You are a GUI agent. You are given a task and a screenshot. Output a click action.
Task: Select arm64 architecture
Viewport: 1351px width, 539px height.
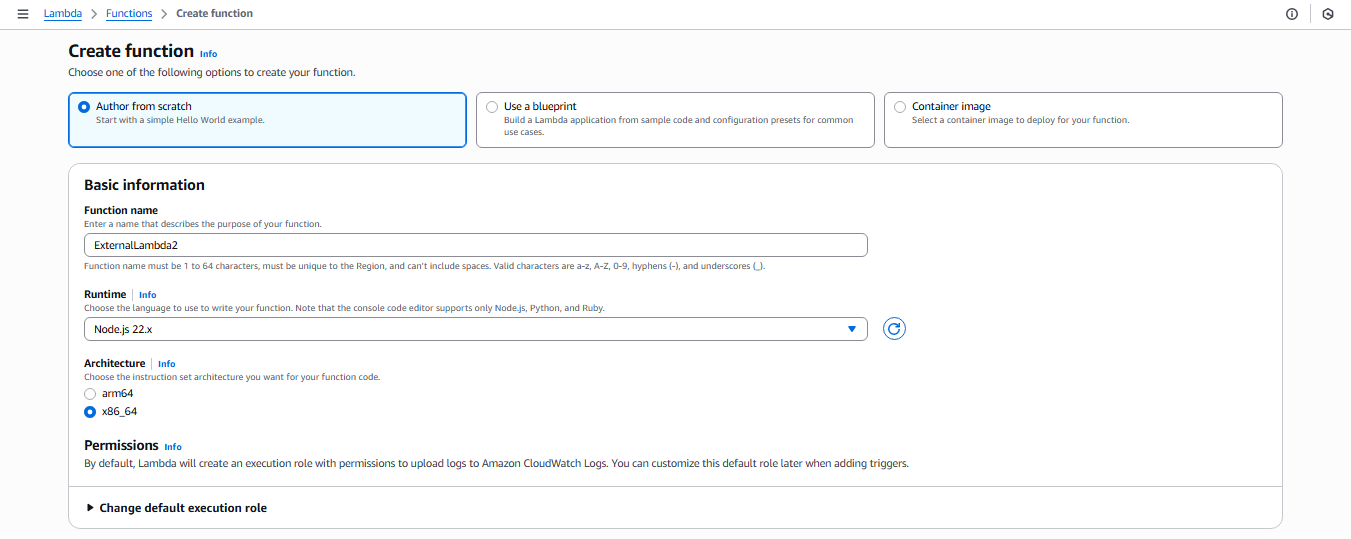(x=90, y=394)
